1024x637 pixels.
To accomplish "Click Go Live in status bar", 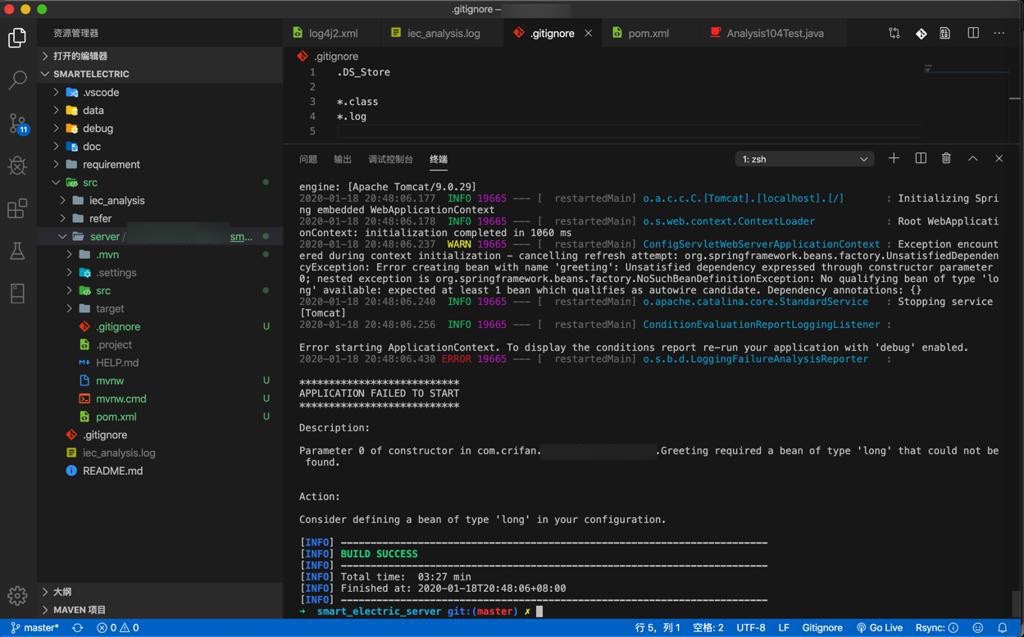I will (879, 628).
